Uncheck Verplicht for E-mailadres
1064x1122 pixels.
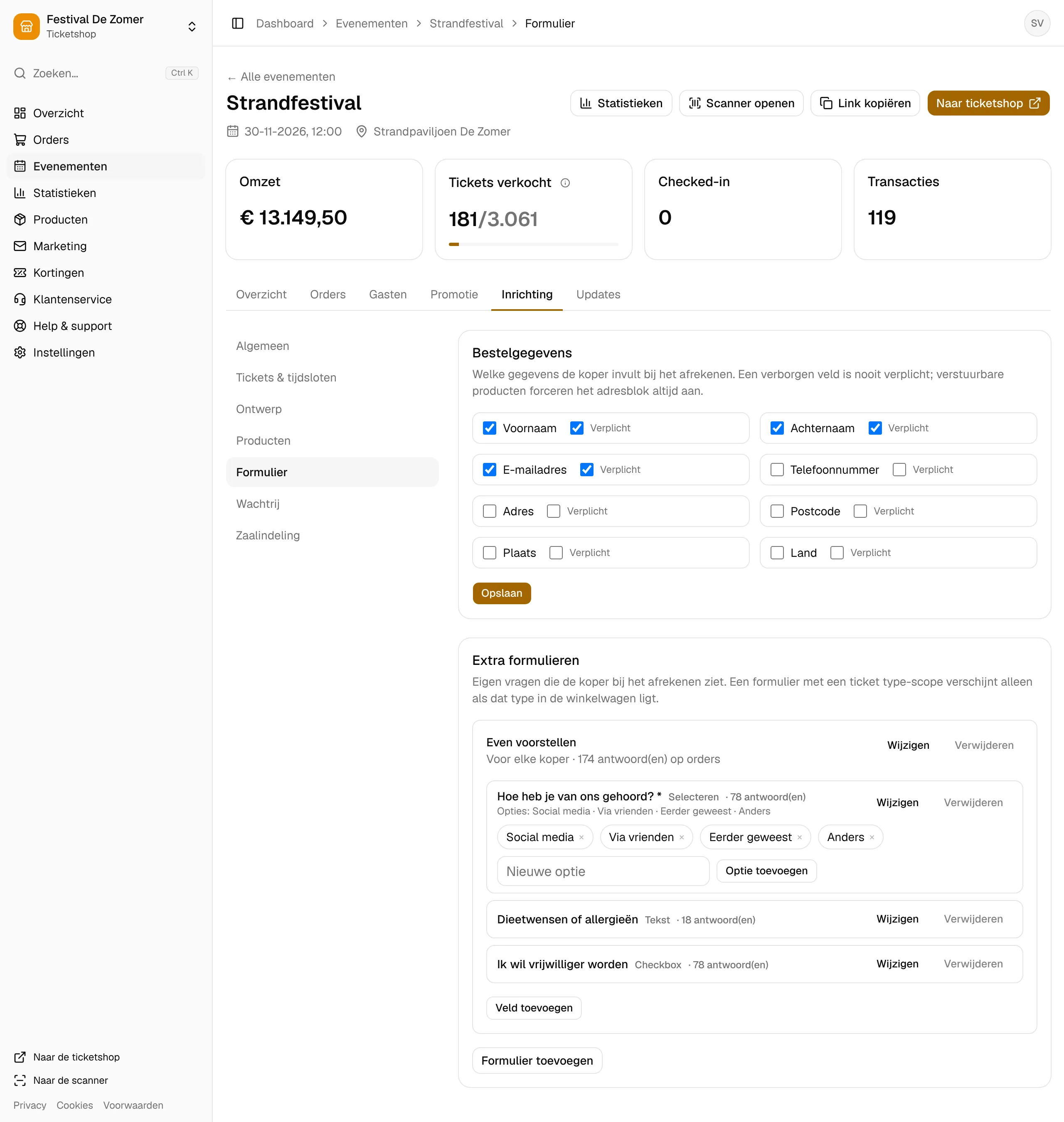(587, 470)
